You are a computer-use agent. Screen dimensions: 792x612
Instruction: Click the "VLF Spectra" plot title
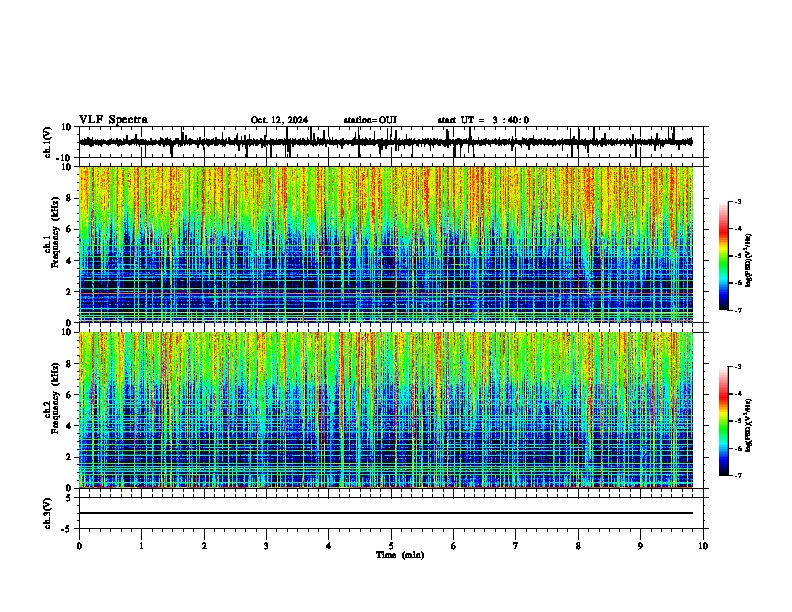coord(113,120)
